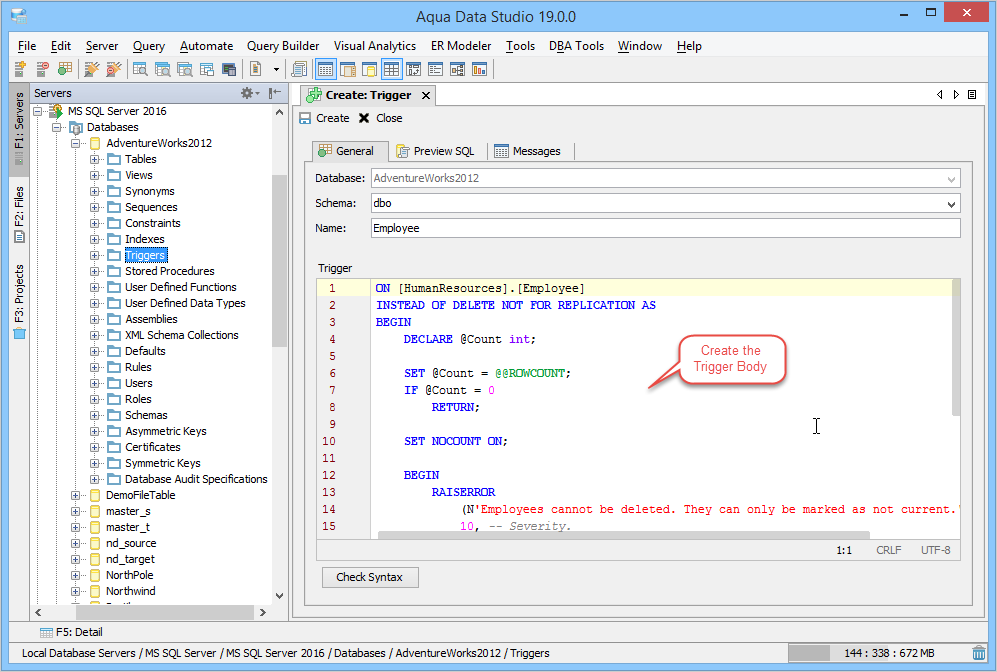Click the Name field containing Employee
Screen dimensions: 997x672
pyautogui.click(x=664, y=228)
